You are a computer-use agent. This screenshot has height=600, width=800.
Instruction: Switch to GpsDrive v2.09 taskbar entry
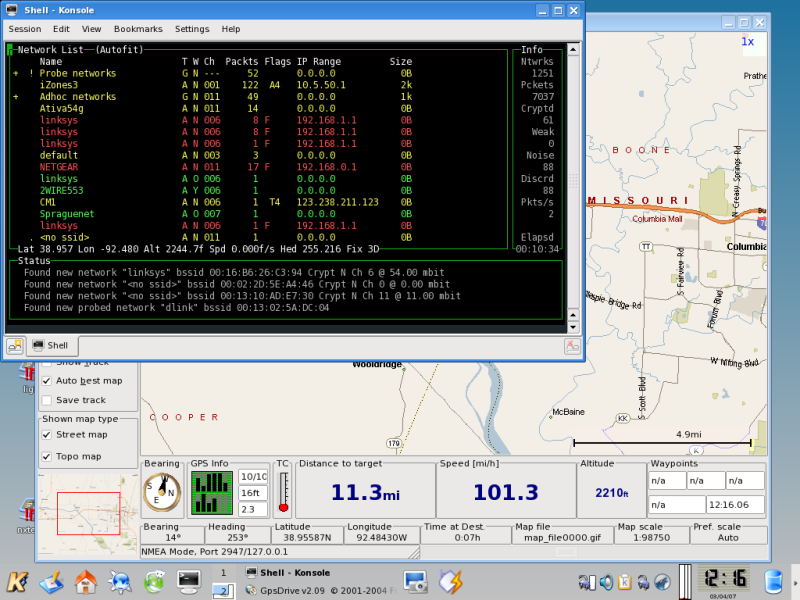pyautogui.click(x=320, y=590)
